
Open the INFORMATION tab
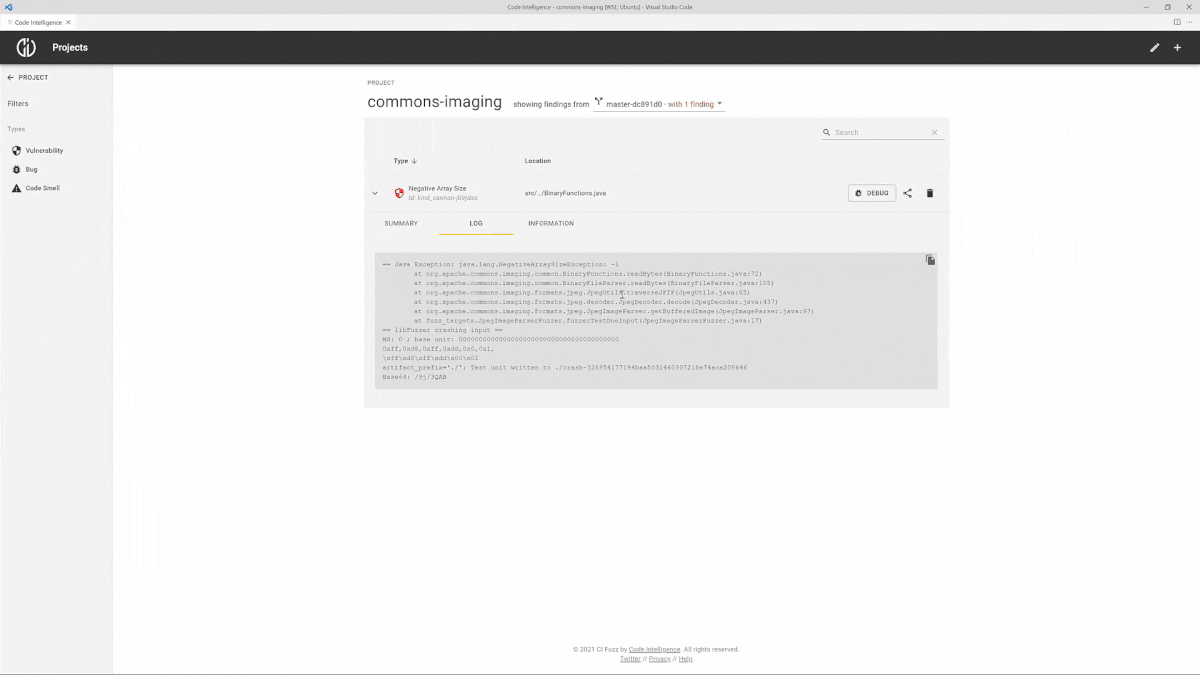coord(551,223)
